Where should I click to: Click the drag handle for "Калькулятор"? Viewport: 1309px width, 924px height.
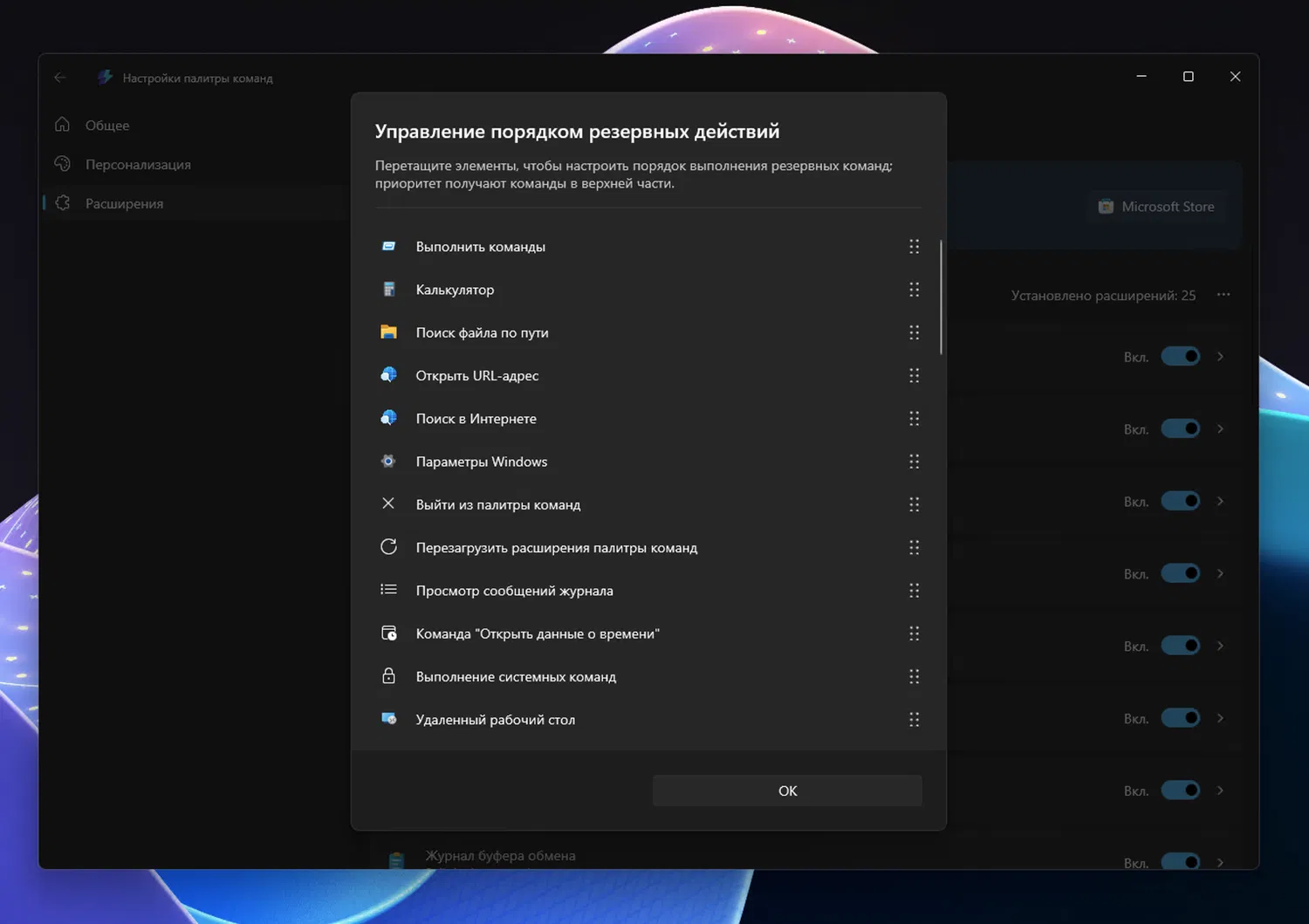(914, 290)
